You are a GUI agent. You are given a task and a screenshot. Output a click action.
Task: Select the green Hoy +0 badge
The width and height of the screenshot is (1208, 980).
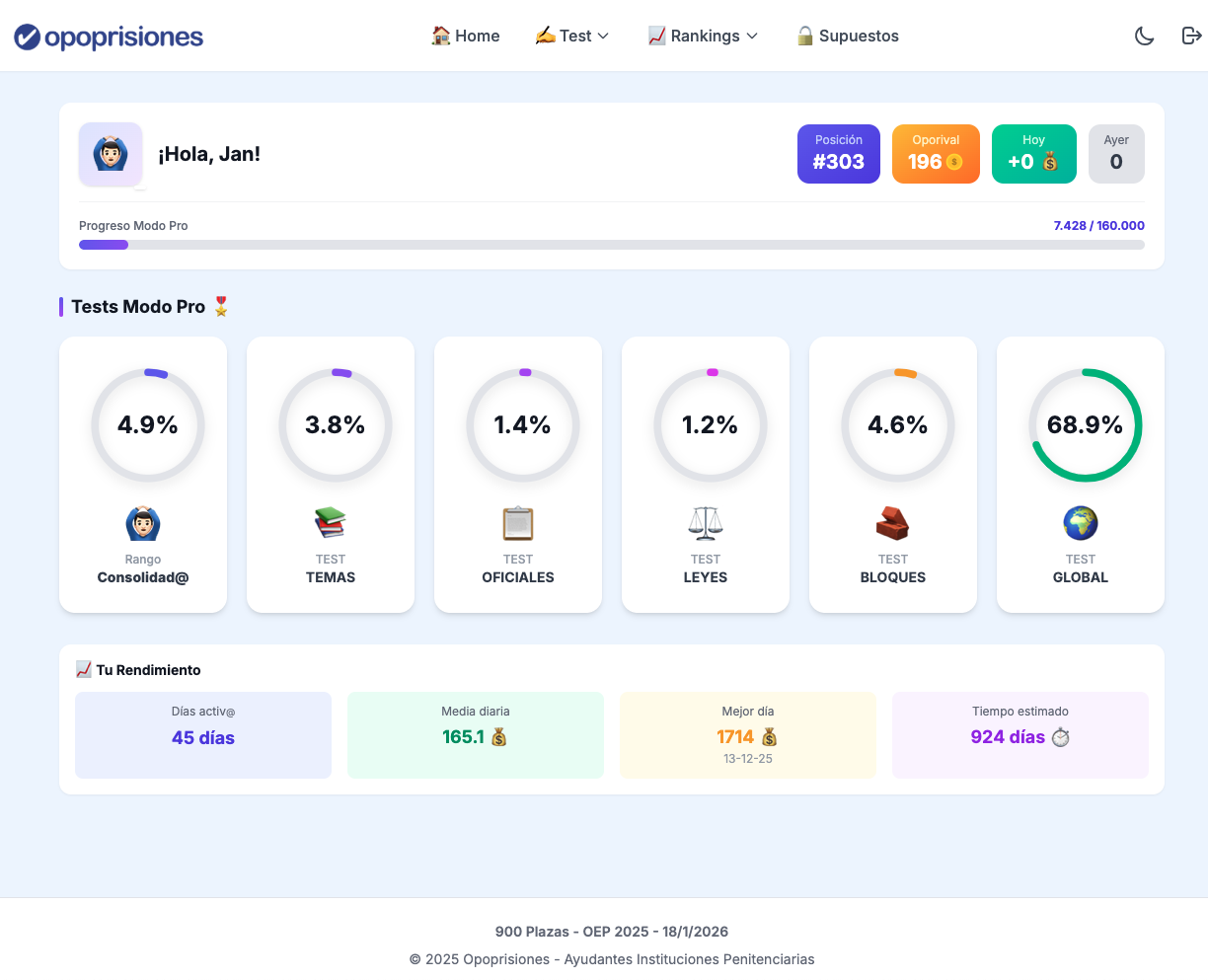1033,154
